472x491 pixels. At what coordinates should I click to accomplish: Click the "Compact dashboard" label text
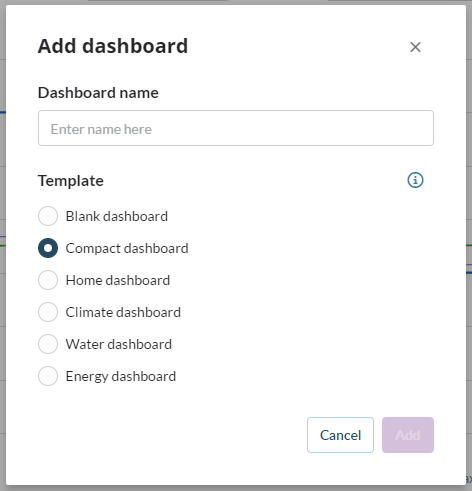(x=127, y=249)
